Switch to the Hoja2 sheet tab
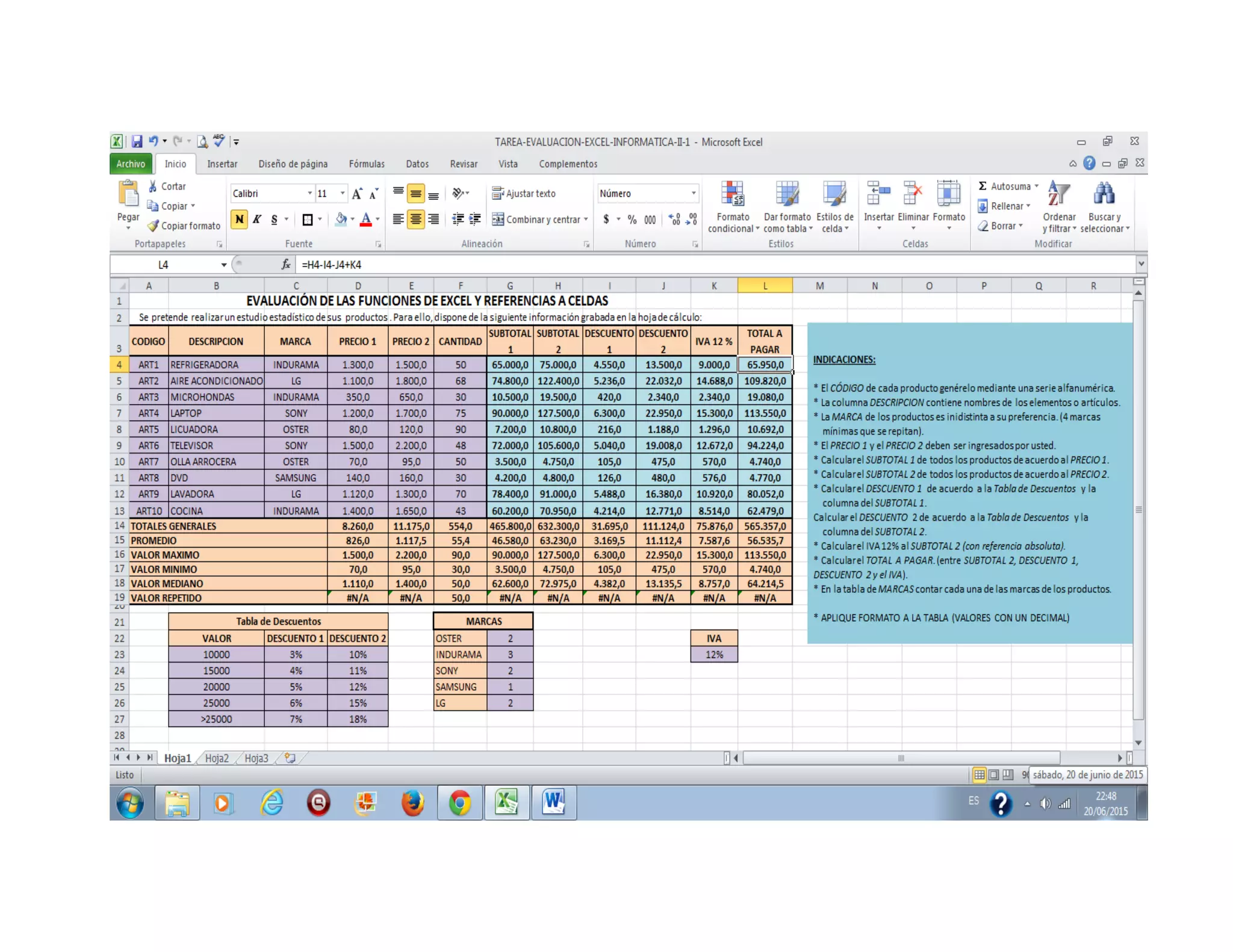The width and height of the screenshot is (1233, 952). pos(217,758)
